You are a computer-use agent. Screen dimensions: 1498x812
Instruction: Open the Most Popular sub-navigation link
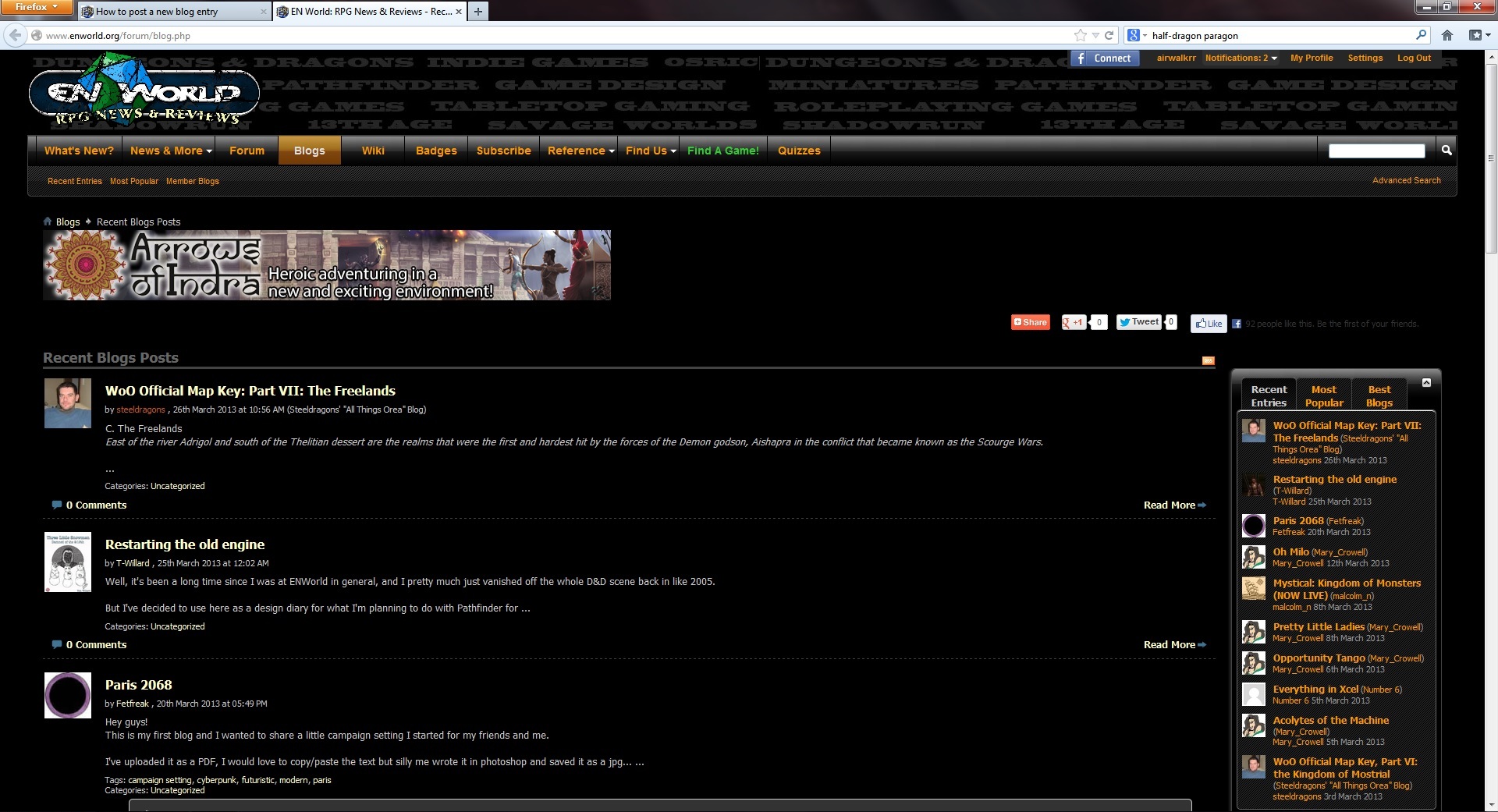point(133,181)
